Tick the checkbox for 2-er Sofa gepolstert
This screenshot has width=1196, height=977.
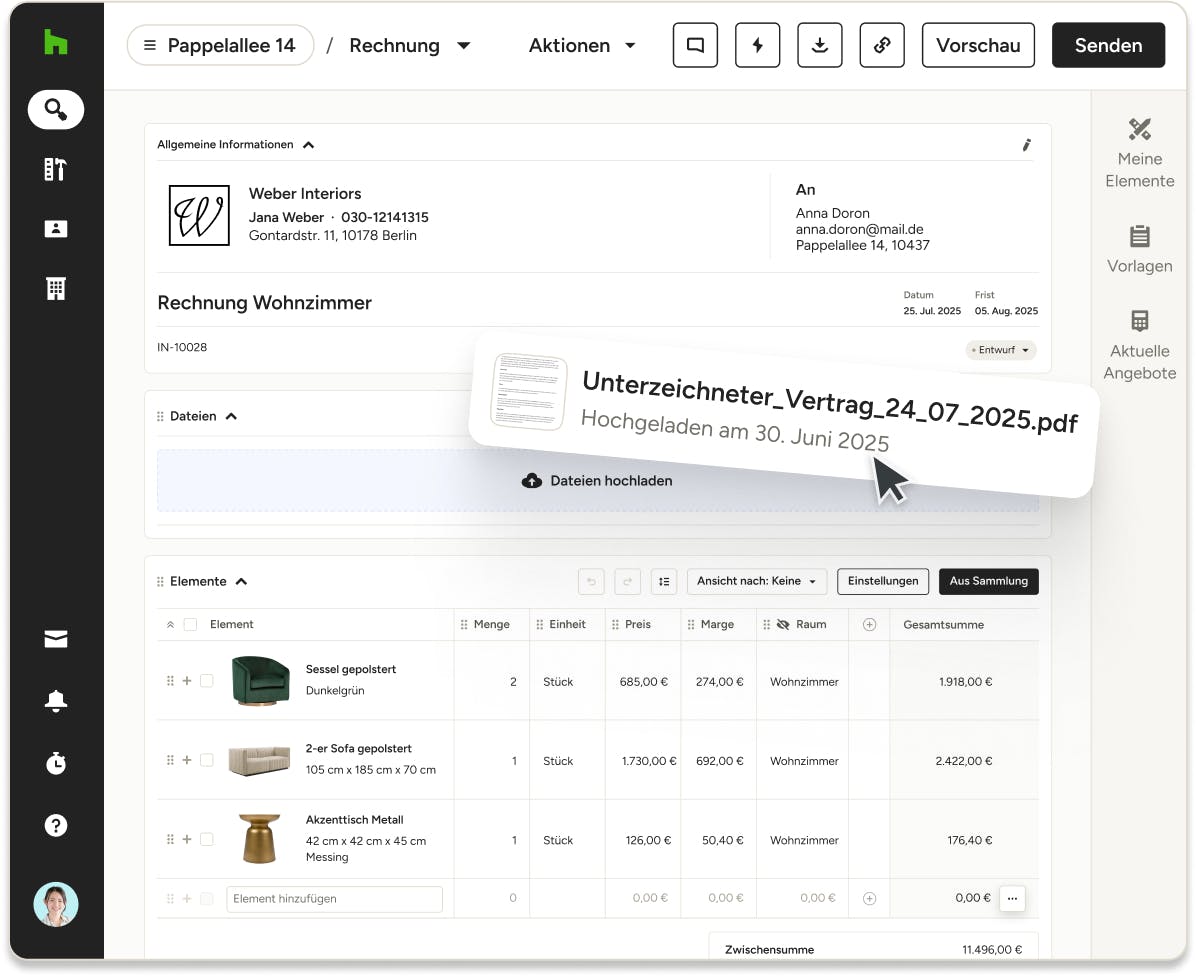tap(207, 760)
